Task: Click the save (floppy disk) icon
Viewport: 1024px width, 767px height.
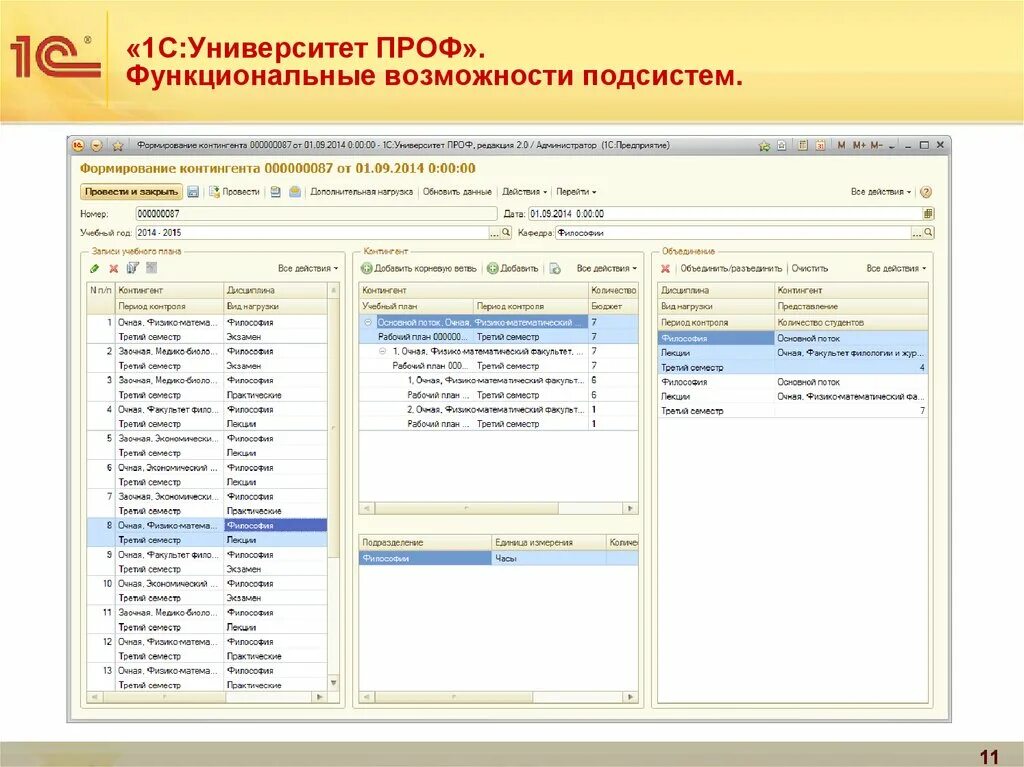Action: (x=193, y=192)
